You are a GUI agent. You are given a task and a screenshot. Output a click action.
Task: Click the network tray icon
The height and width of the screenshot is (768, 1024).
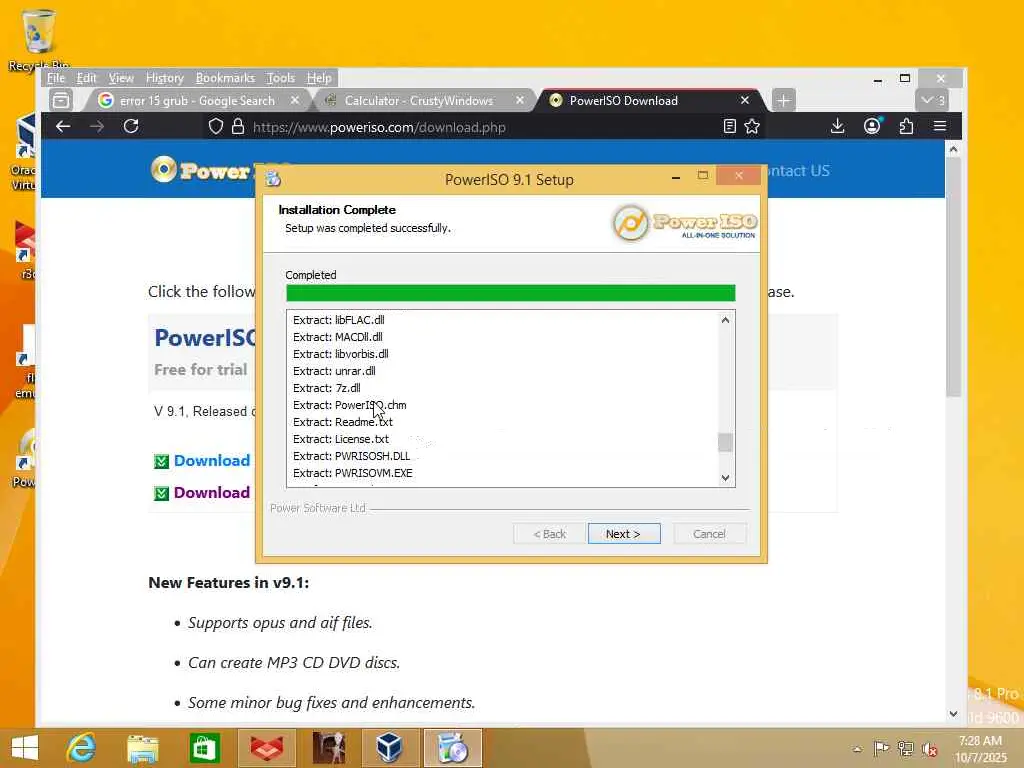pos(905,748)
